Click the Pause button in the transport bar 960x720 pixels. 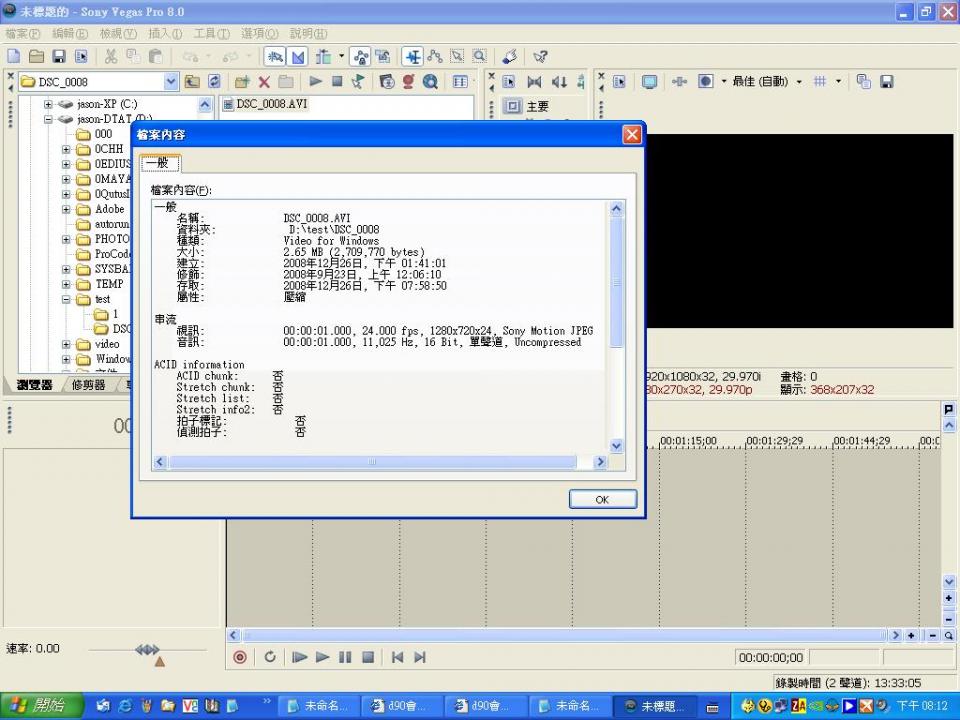tap(345, 657)
